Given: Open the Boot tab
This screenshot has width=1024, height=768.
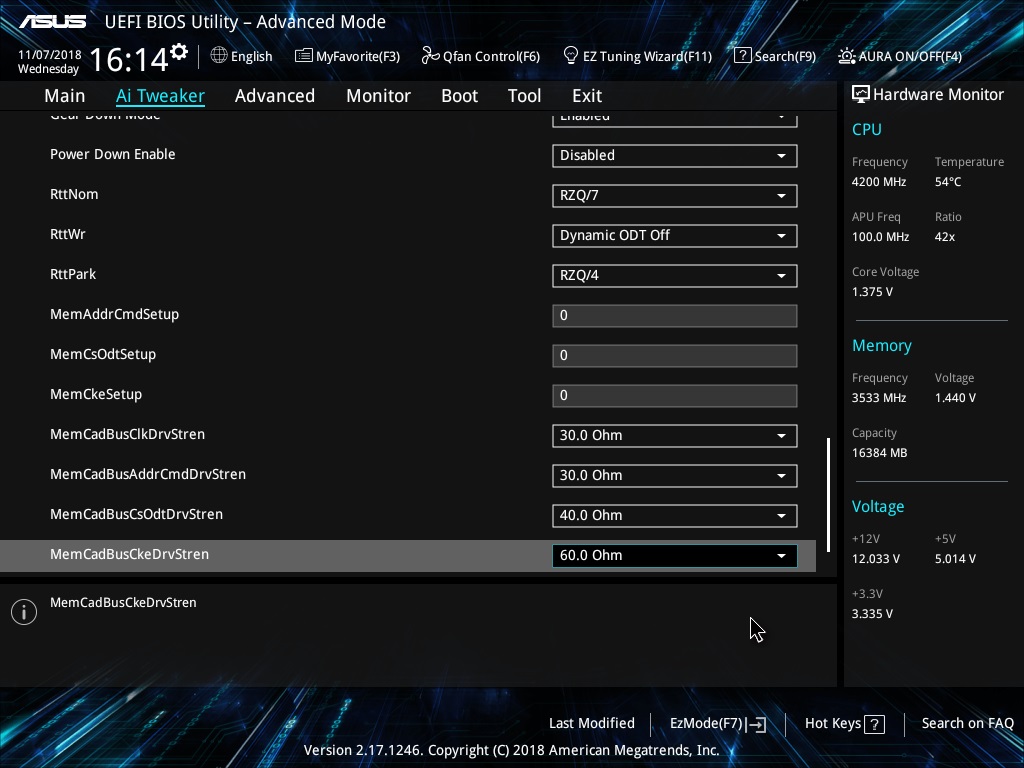Looking at the screenshot, I should 460,96.
